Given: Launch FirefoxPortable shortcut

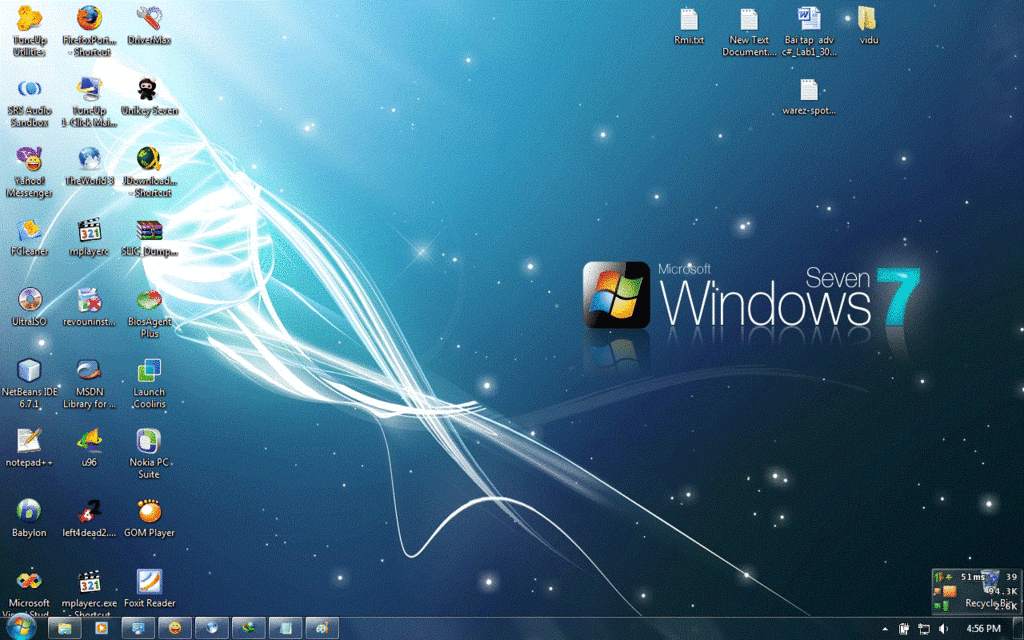Looking at the screenshot, I should (x=89, y=29).
